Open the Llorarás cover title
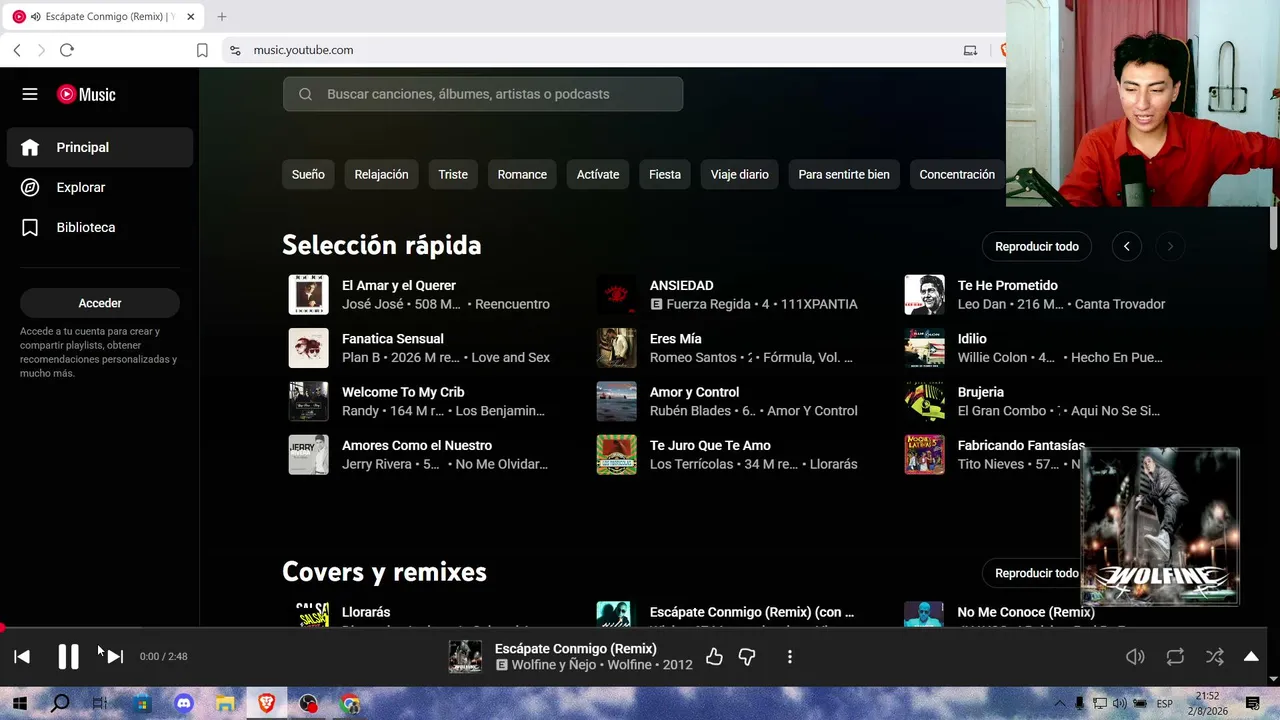This screenshot has height=720, width=1280. (x=366, y=612)
